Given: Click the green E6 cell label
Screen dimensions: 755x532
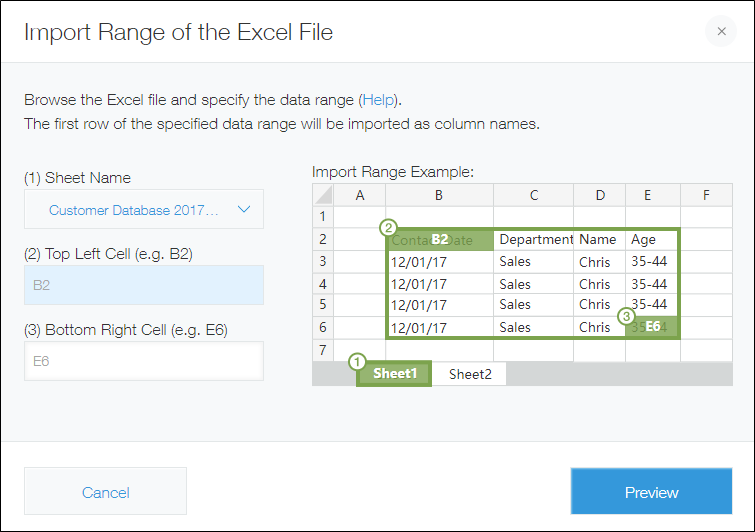Looking at the screenshot, I should point(652,327).
